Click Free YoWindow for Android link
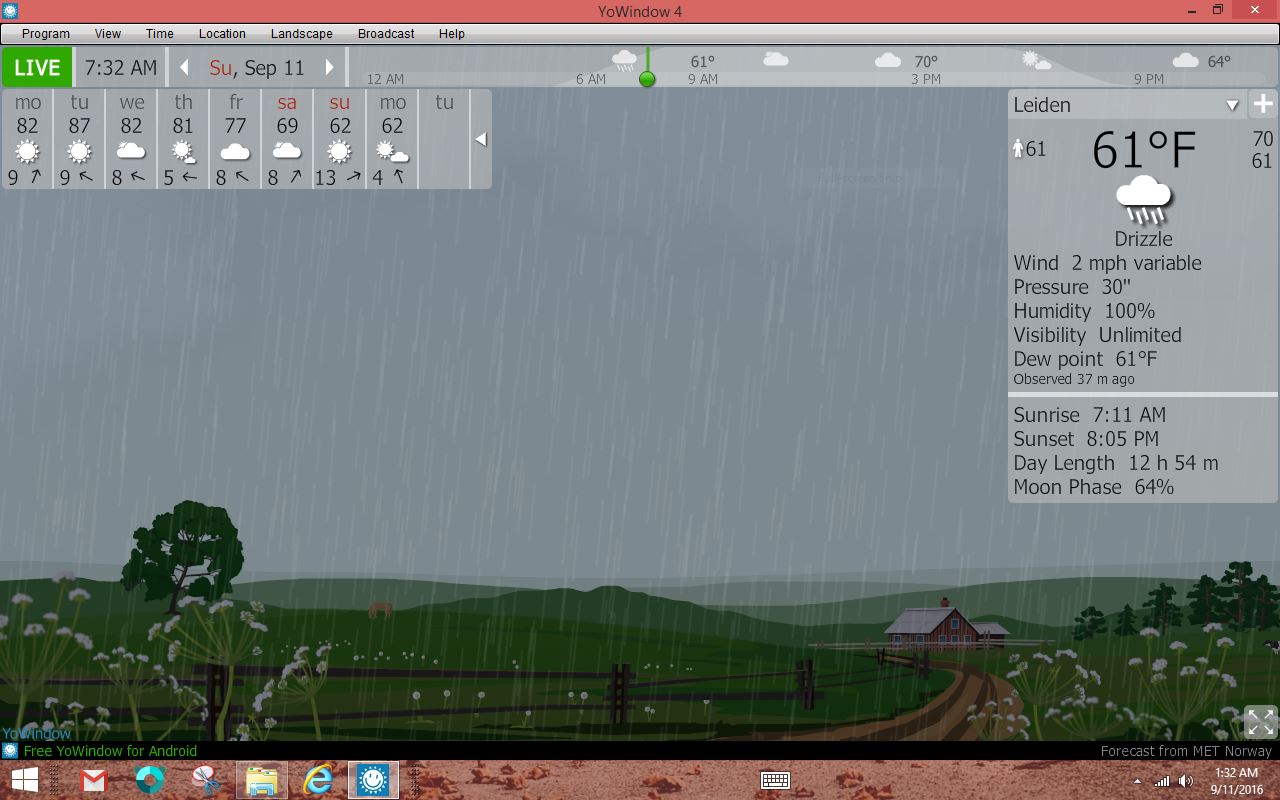1280x800 pixels. click(x=110, y=751)
